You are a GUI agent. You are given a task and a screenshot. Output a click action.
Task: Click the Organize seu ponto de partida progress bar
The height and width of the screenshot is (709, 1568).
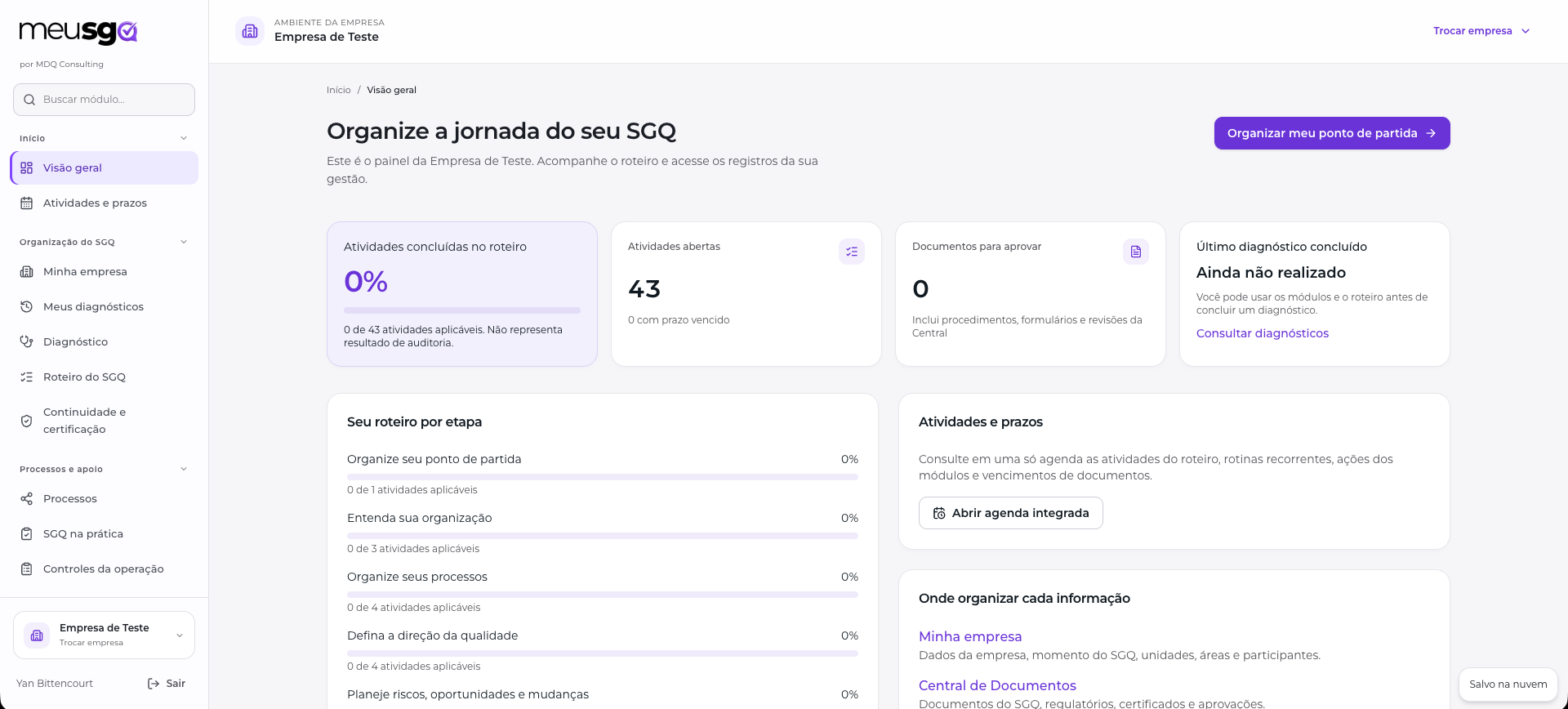[603, 477]
